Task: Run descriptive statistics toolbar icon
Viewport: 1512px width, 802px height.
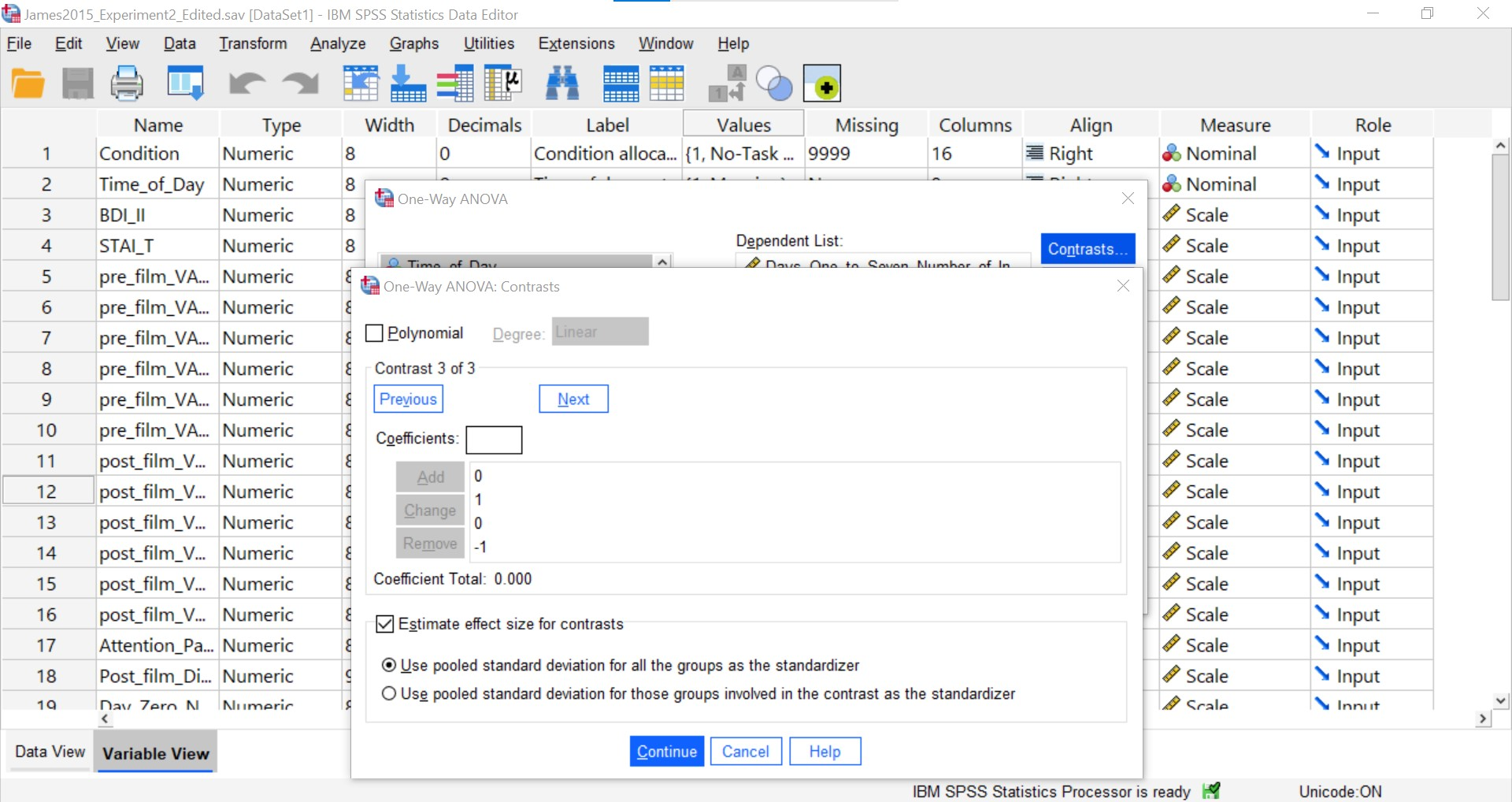Action: (503, 84)
